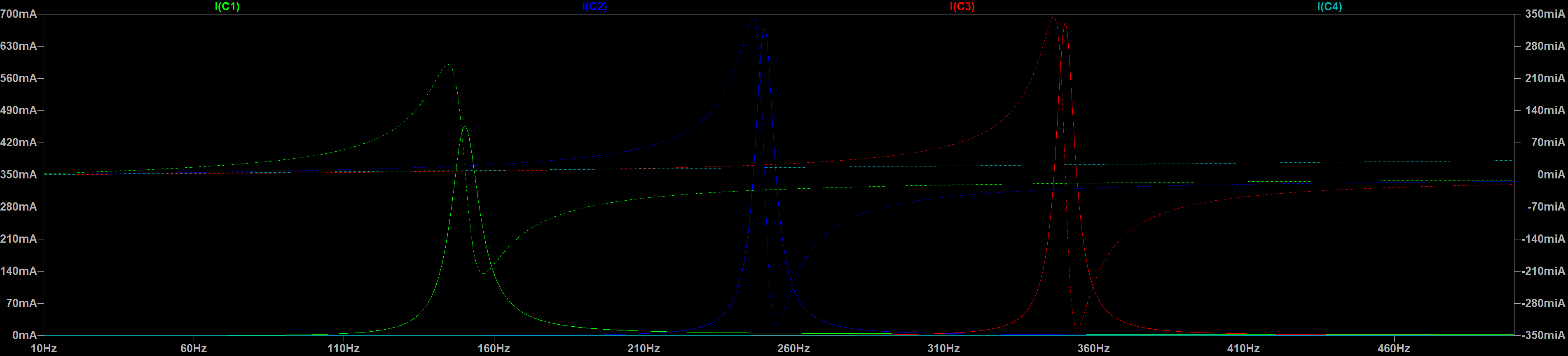This screenshot has height=356, width=1568.
Task: Click the 140mA left axis label
Action: (18, 272)
